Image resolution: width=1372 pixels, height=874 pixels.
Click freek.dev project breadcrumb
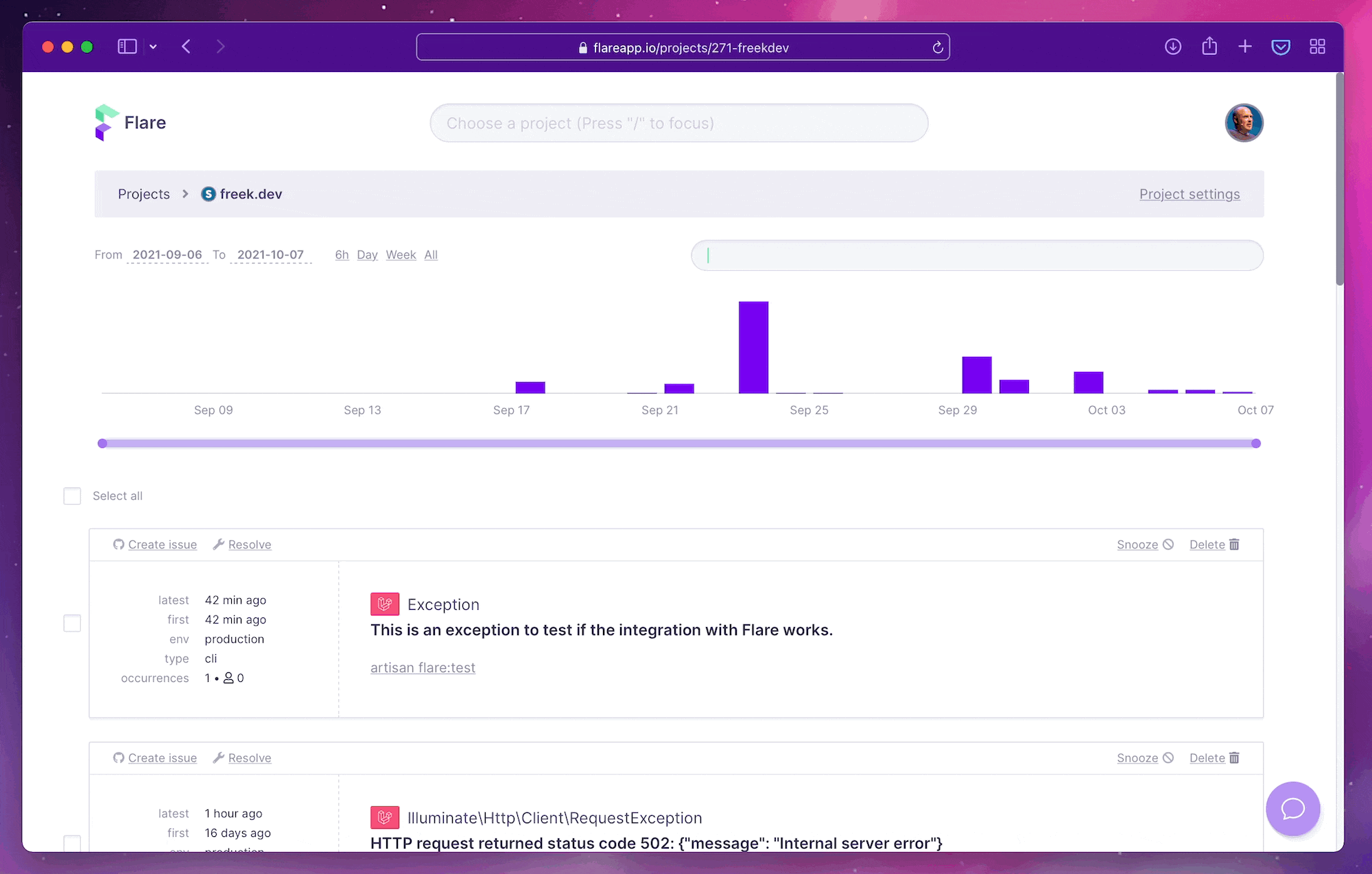coord(241,194)
